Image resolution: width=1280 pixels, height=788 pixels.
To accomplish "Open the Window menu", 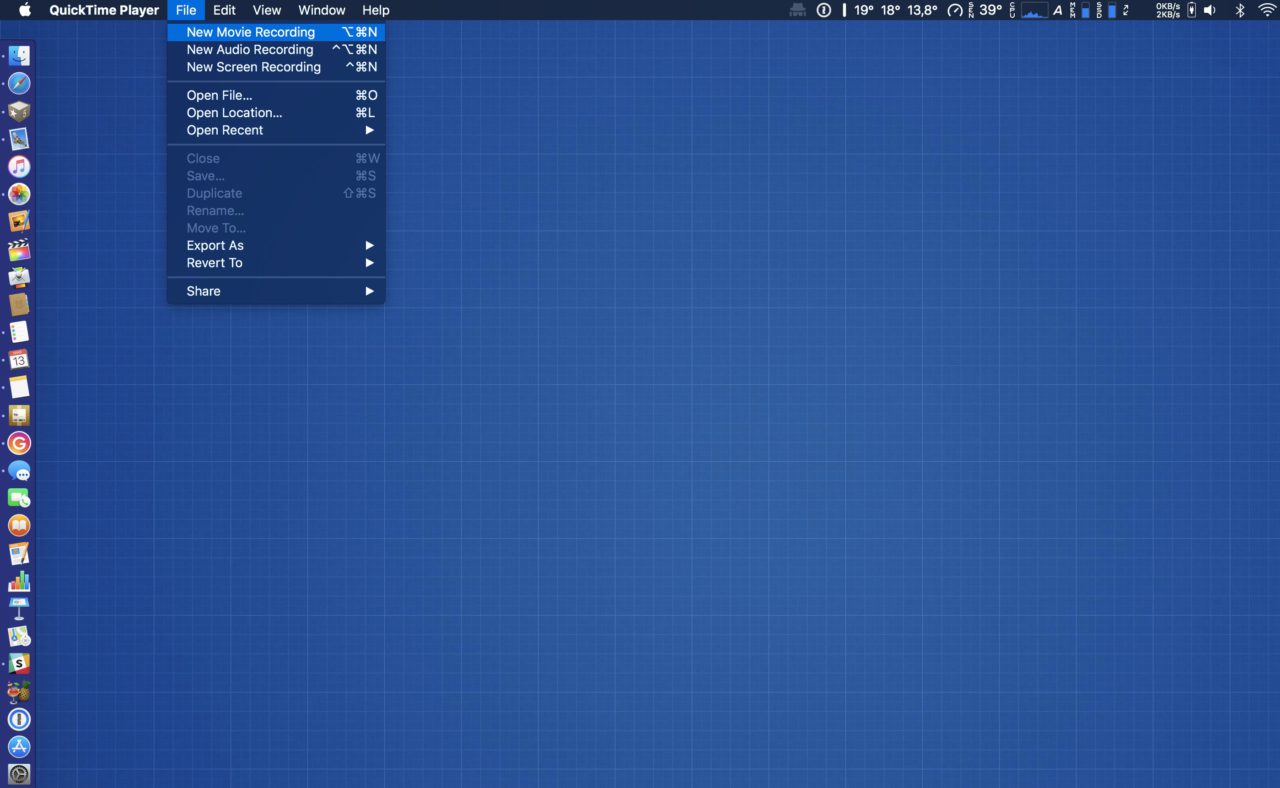I will [322, 10].
